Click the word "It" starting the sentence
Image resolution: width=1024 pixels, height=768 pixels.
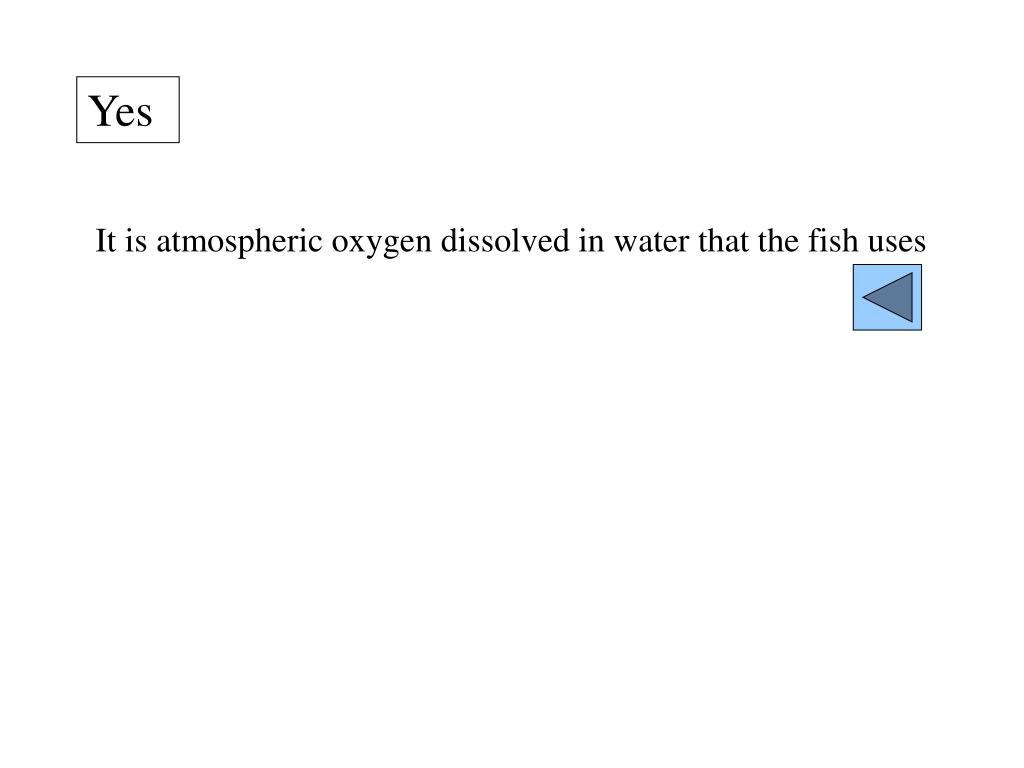(106, 241)
